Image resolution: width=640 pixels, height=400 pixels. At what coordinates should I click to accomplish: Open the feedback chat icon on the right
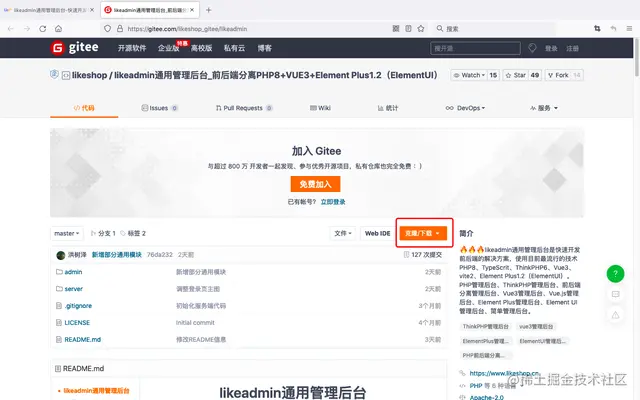coord(616,294)
